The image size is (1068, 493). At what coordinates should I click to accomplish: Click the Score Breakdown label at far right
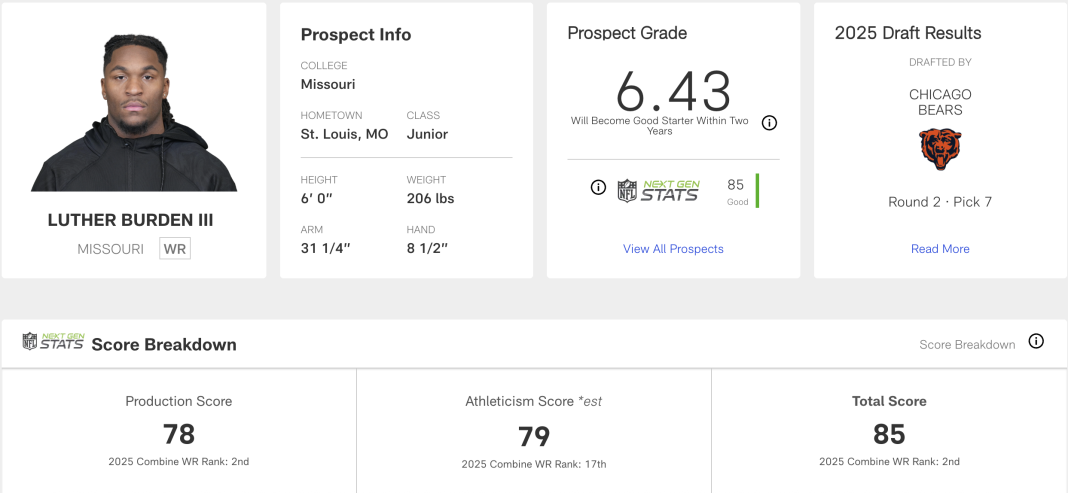[x=967, y=345]
